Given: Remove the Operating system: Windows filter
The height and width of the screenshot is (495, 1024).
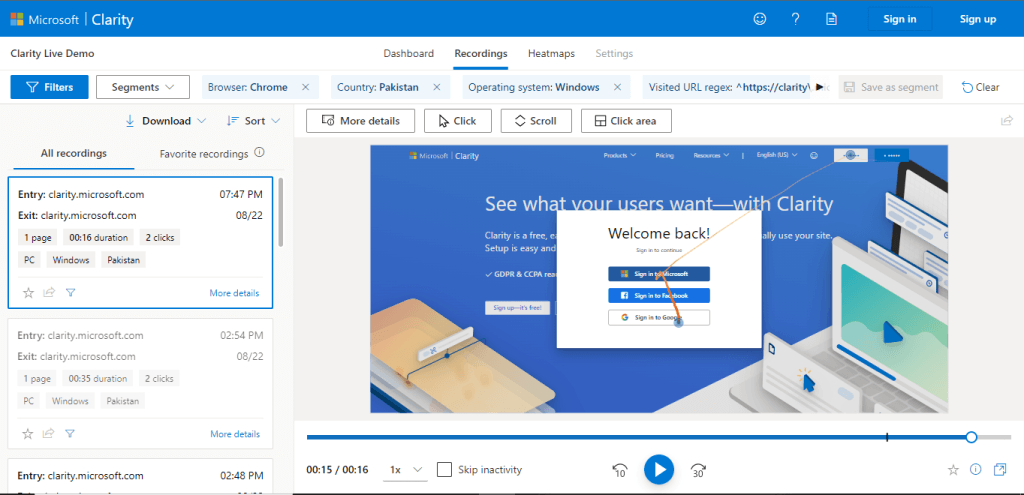Looking at the screenshot, I should 617,87.
